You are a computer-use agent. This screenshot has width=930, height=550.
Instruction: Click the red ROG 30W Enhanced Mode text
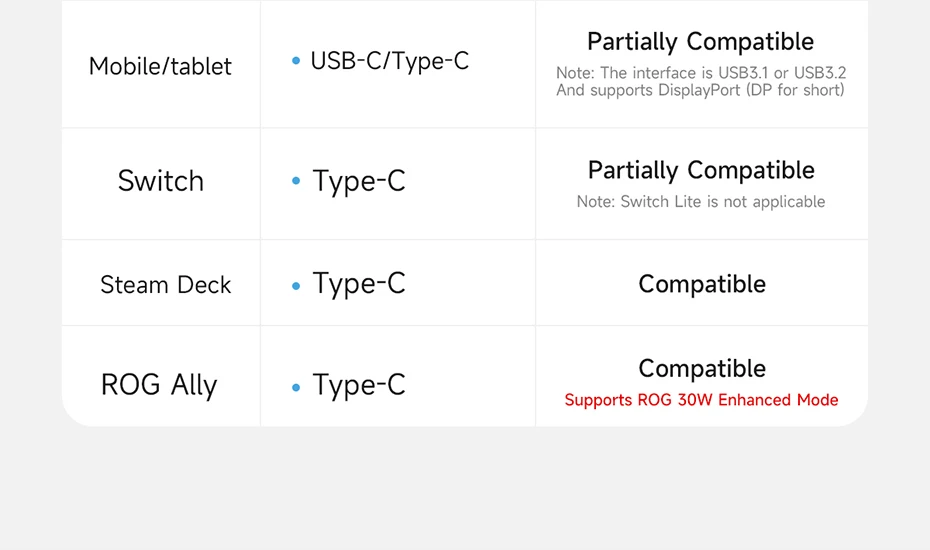pos(701,400)
